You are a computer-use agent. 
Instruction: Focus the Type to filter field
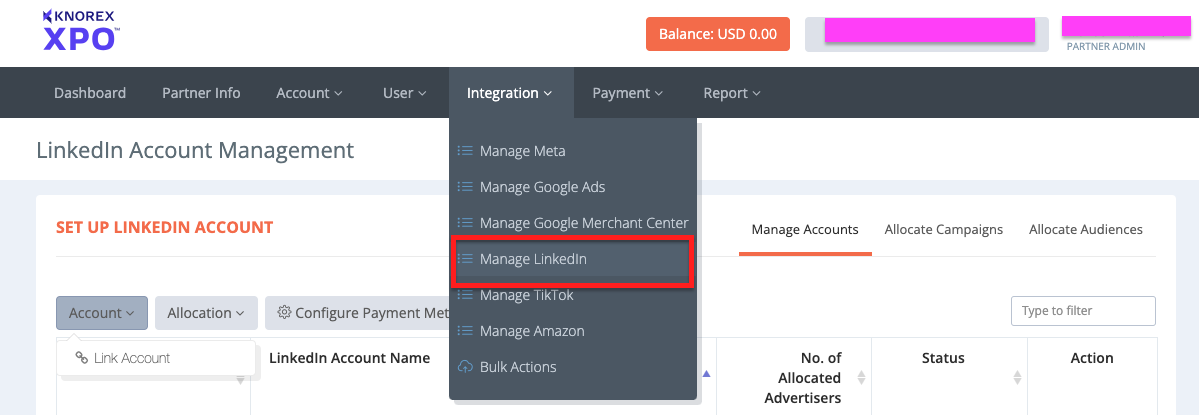pos(1082,311)
